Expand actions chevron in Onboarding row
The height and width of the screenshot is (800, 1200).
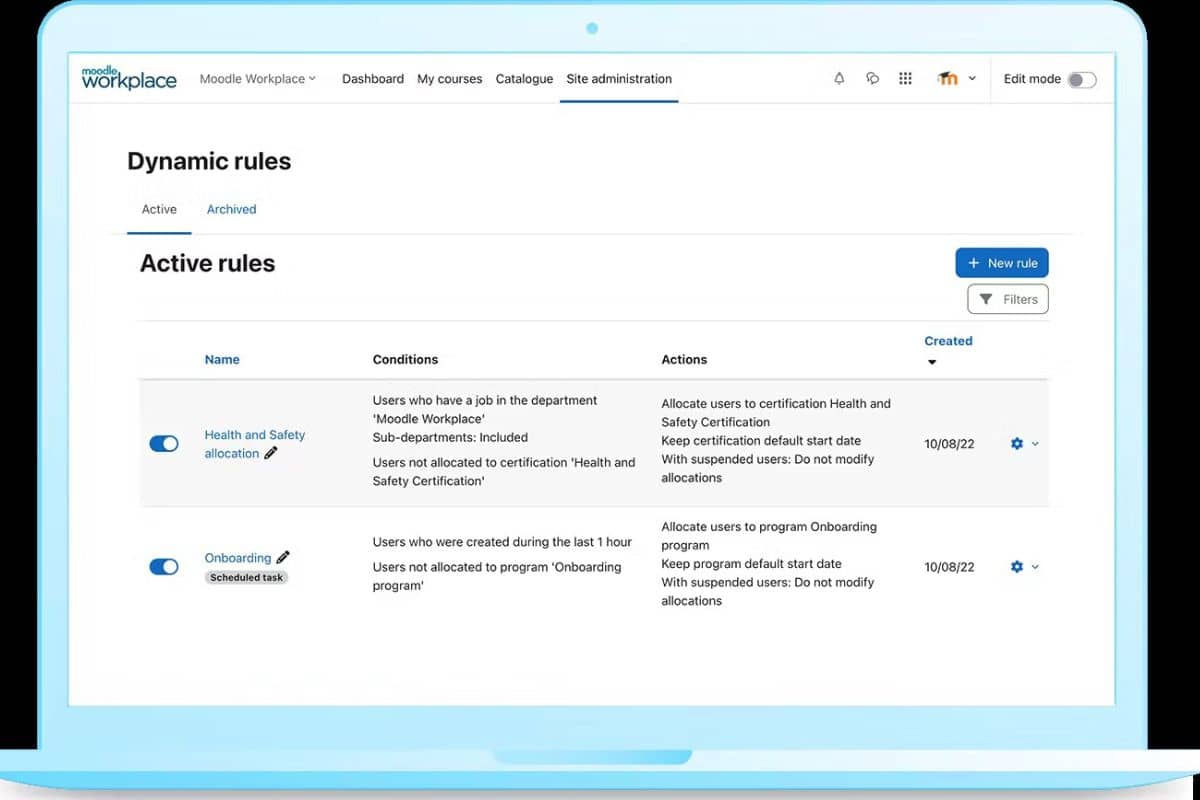(1035, 566)
